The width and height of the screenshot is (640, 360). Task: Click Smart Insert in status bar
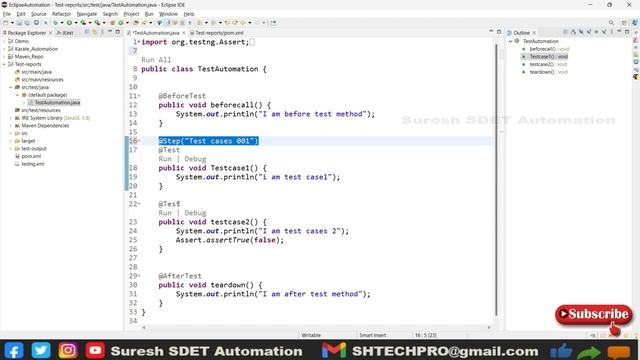[x=372, y=335]
